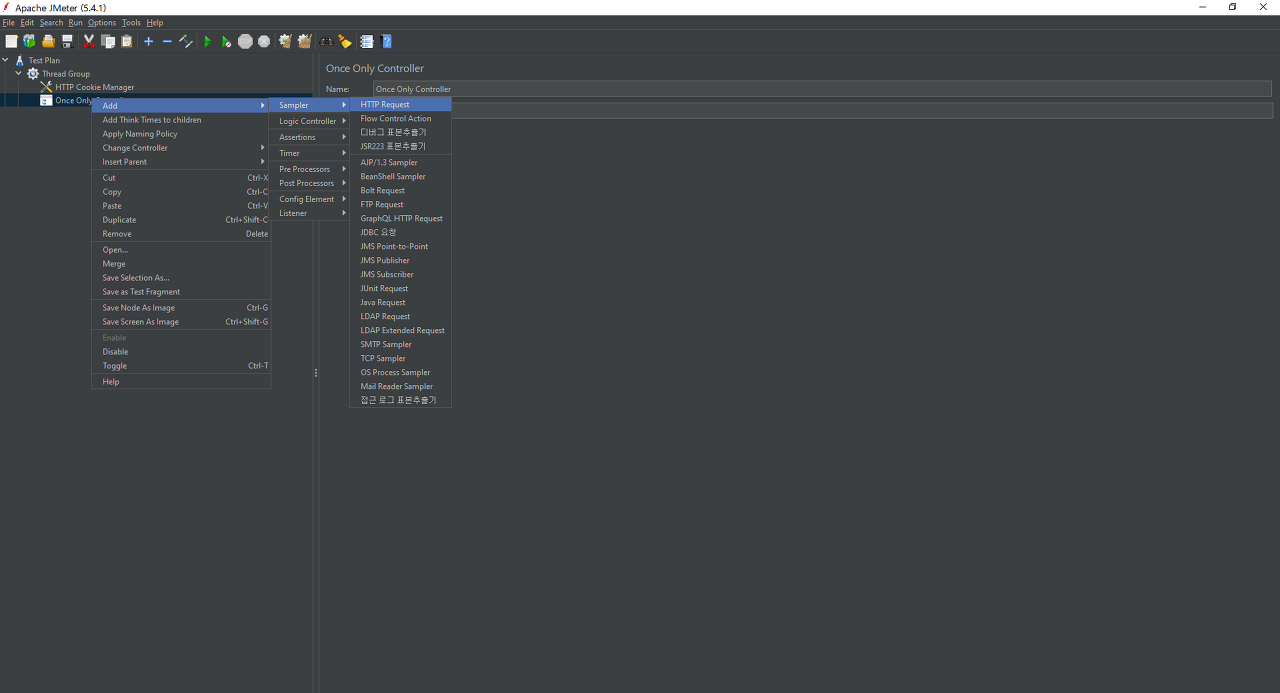
Task: Open the Run menu
Action: coord(75,22)
